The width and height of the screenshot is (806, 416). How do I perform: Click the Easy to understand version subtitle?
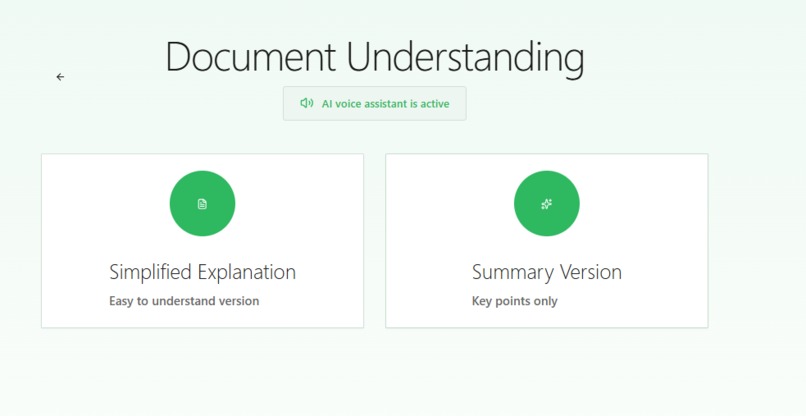[x=184, y=301]
